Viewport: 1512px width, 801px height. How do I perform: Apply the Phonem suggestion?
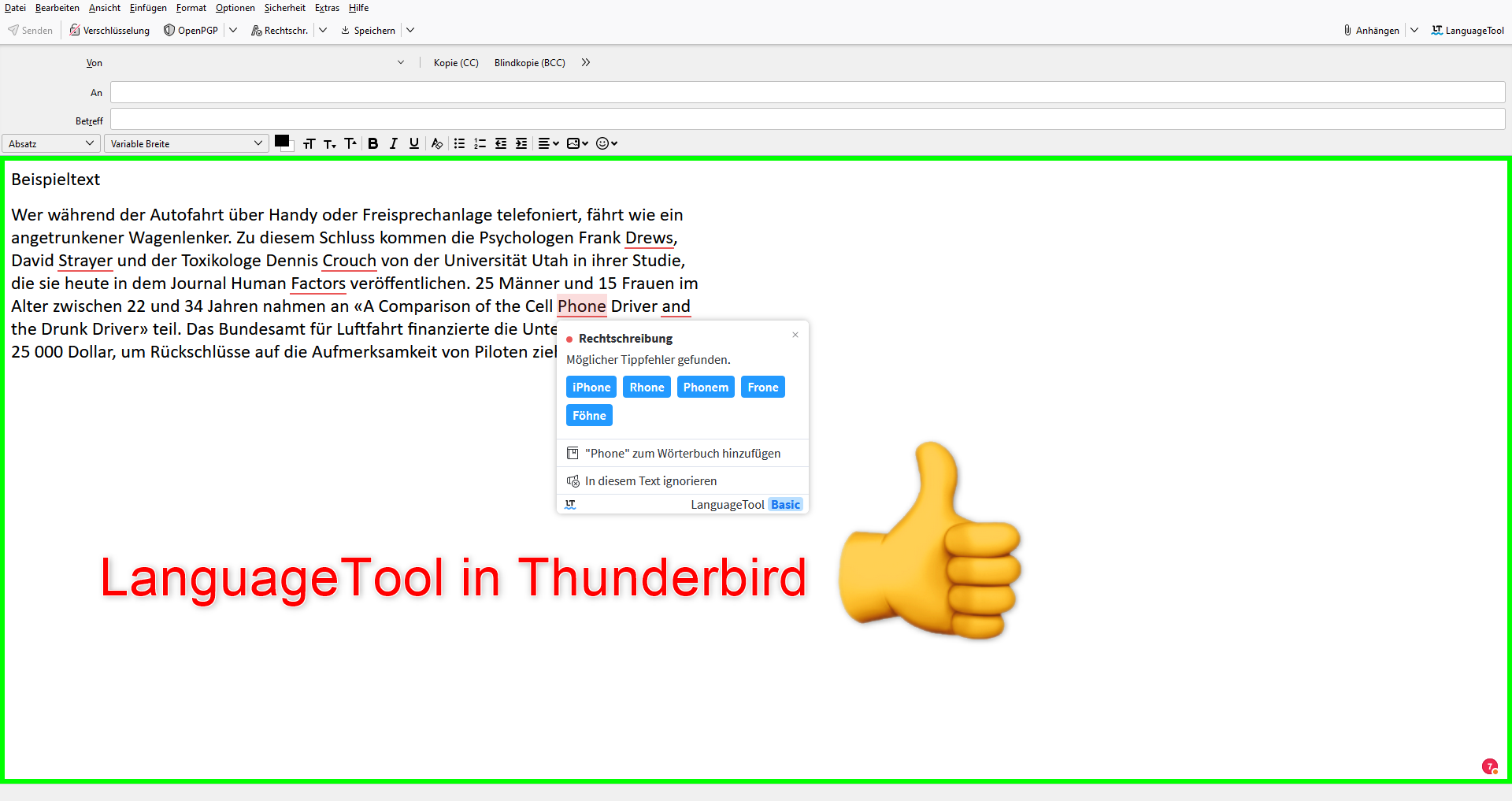click(706, 387)
